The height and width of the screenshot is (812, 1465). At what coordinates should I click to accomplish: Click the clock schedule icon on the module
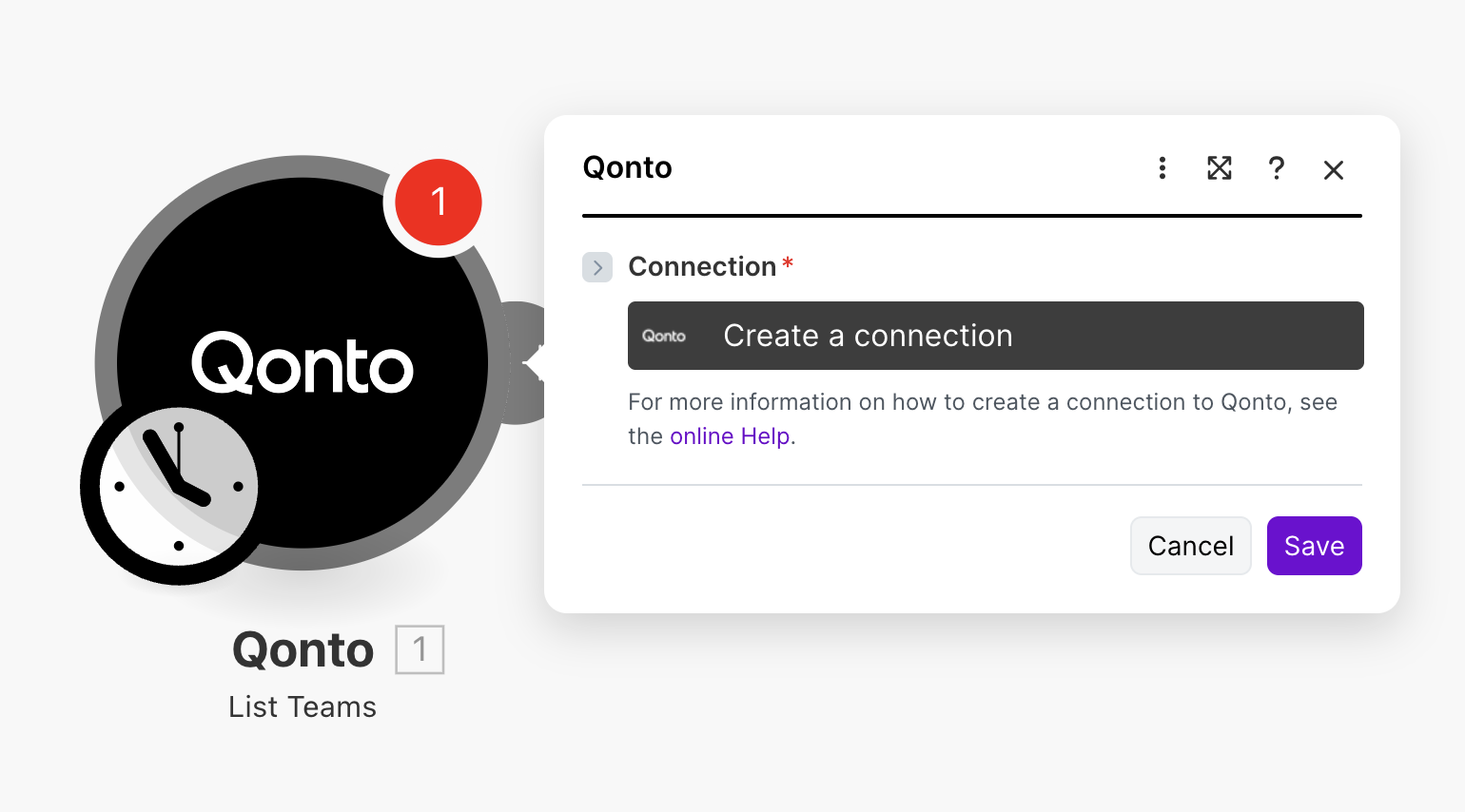(178, 487)
